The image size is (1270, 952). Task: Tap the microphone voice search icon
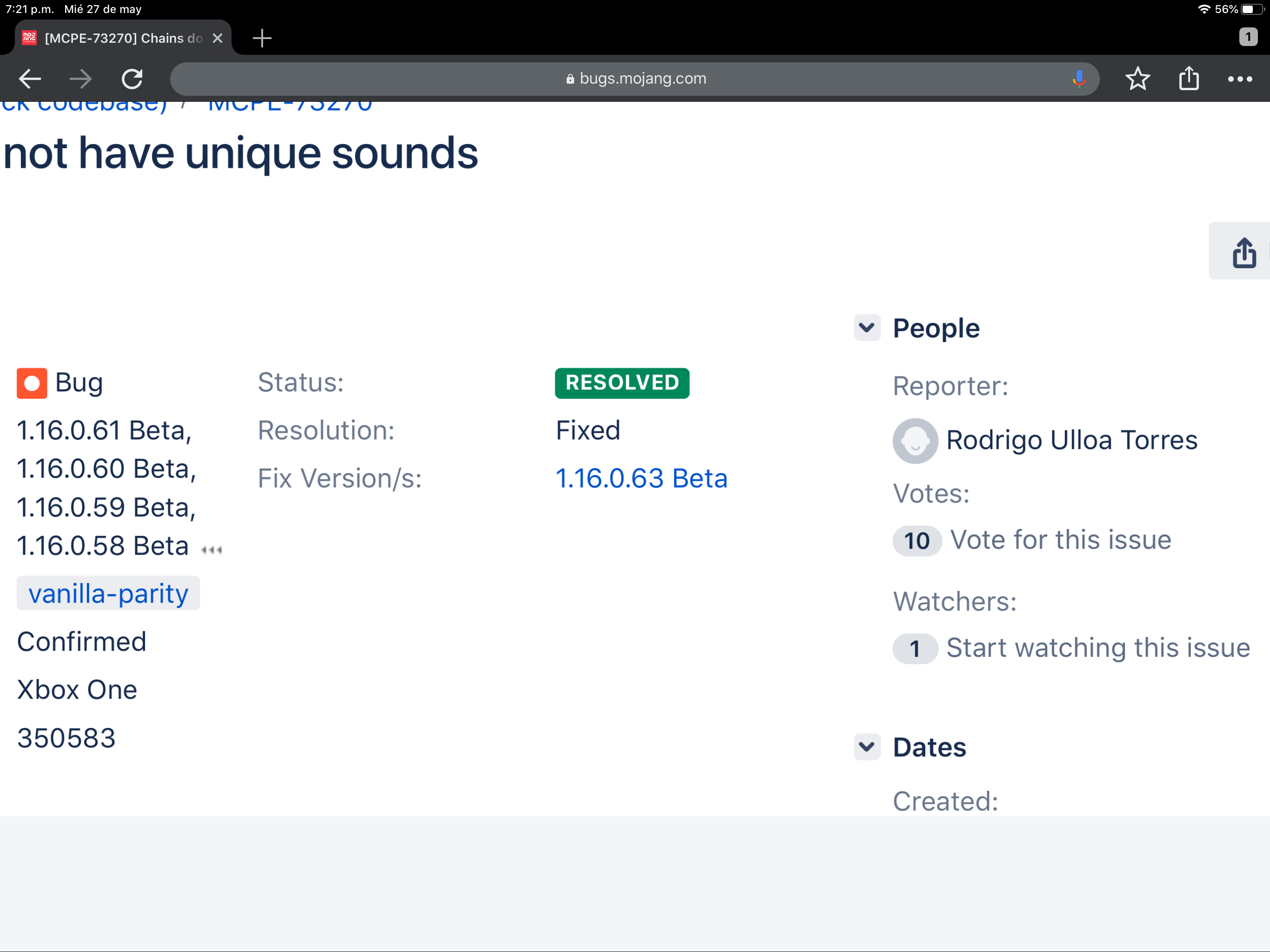pyautogui.click(x=1079, y=79)
